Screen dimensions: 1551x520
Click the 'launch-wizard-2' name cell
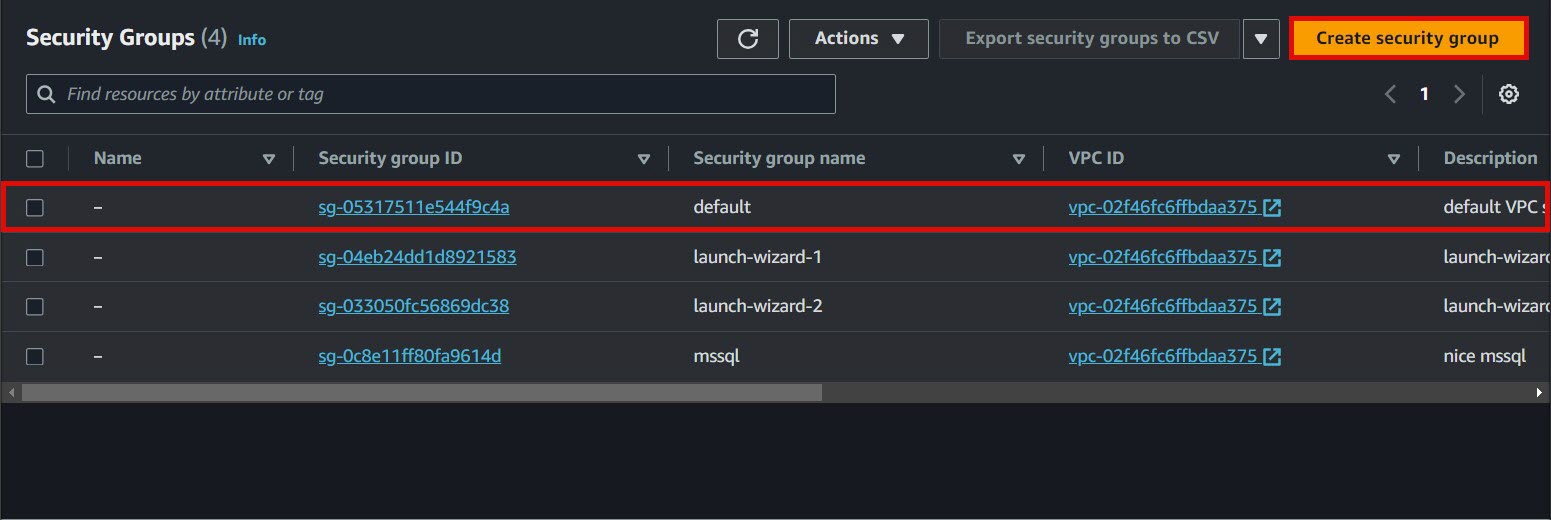click(x=757, y=306)
